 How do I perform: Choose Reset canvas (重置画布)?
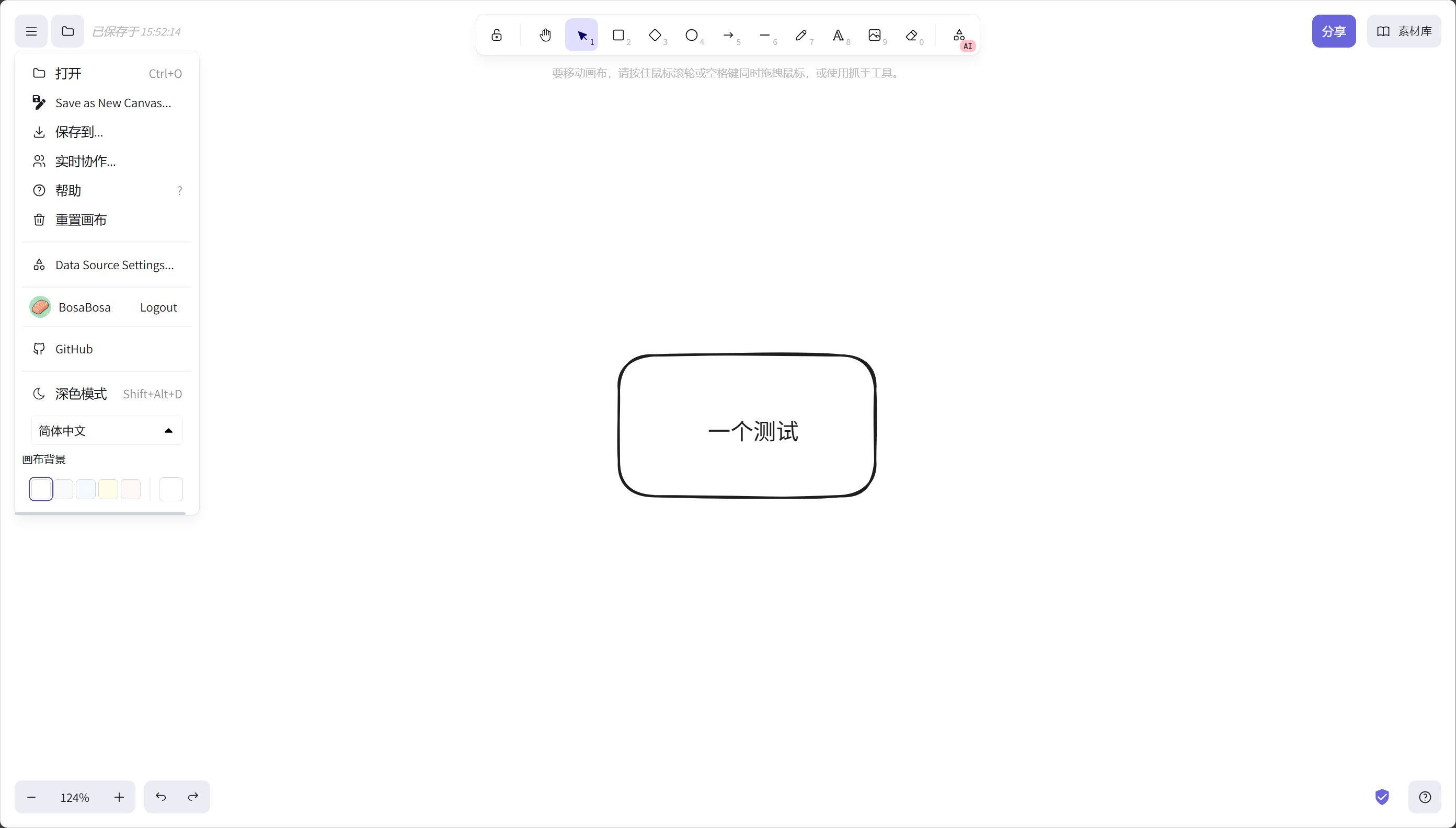107,220
